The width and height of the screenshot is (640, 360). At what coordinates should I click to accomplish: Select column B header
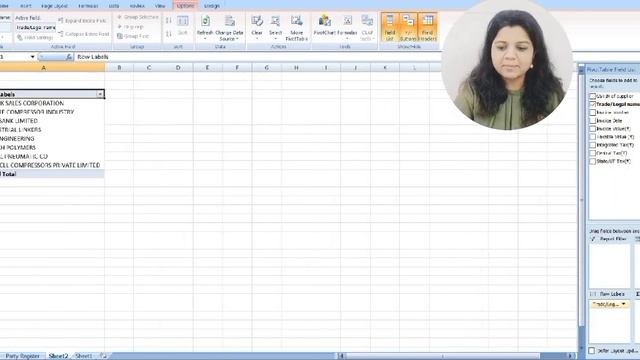[x=119, y=68]
